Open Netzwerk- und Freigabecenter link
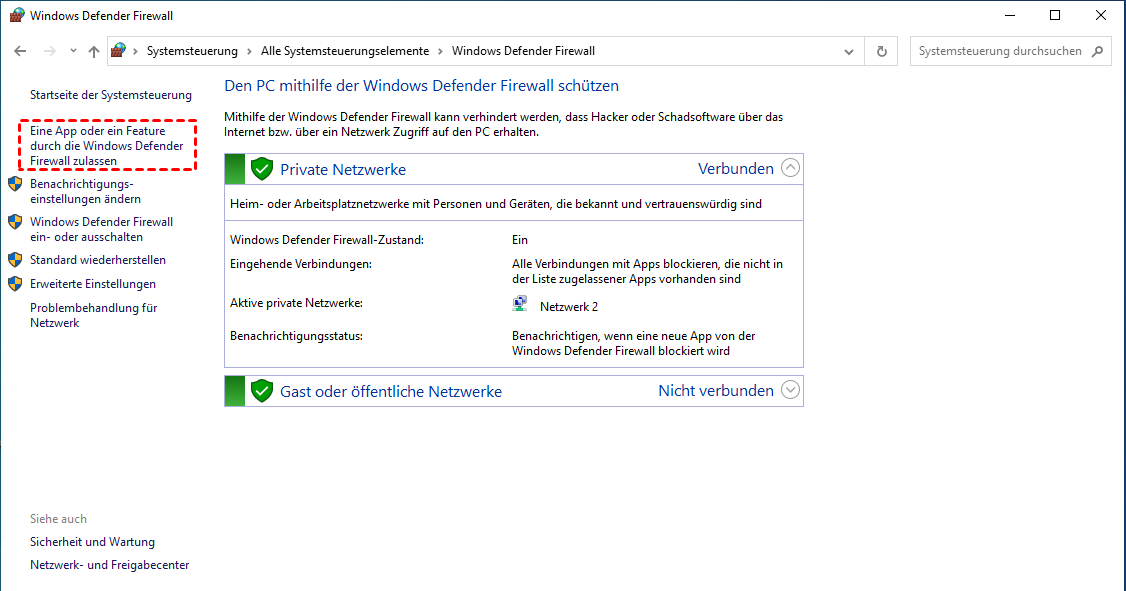Screen dimensions: 1126x591 coord(109,565)
